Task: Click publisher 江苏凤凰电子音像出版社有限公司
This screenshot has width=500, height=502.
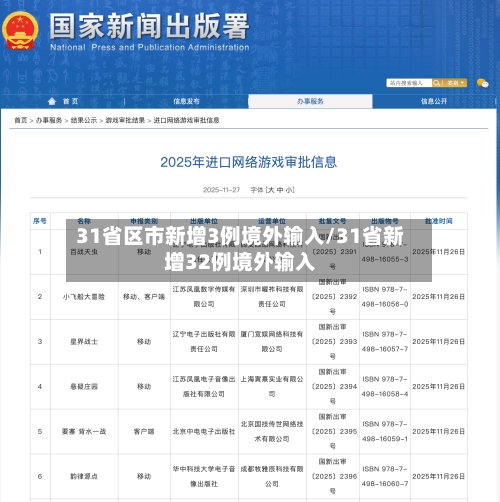Action: (x=204, y=387)
